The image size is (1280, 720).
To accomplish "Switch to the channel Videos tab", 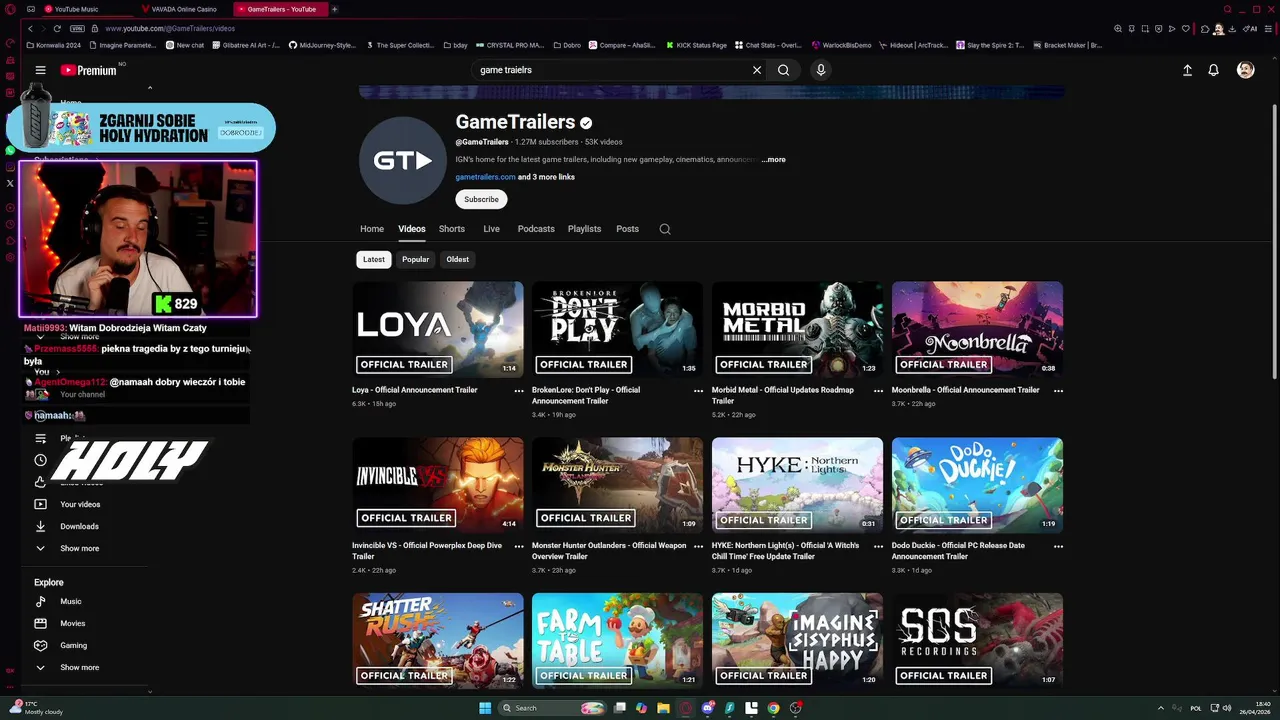I will coord(412,229).
